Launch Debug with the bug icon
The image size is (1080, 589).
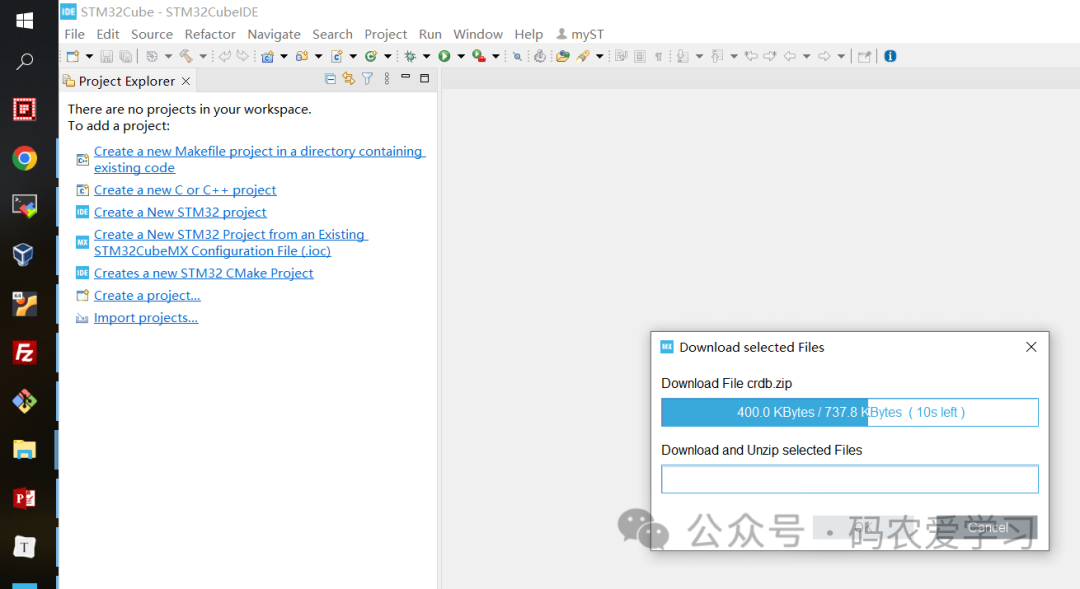(x=410, y=56)
